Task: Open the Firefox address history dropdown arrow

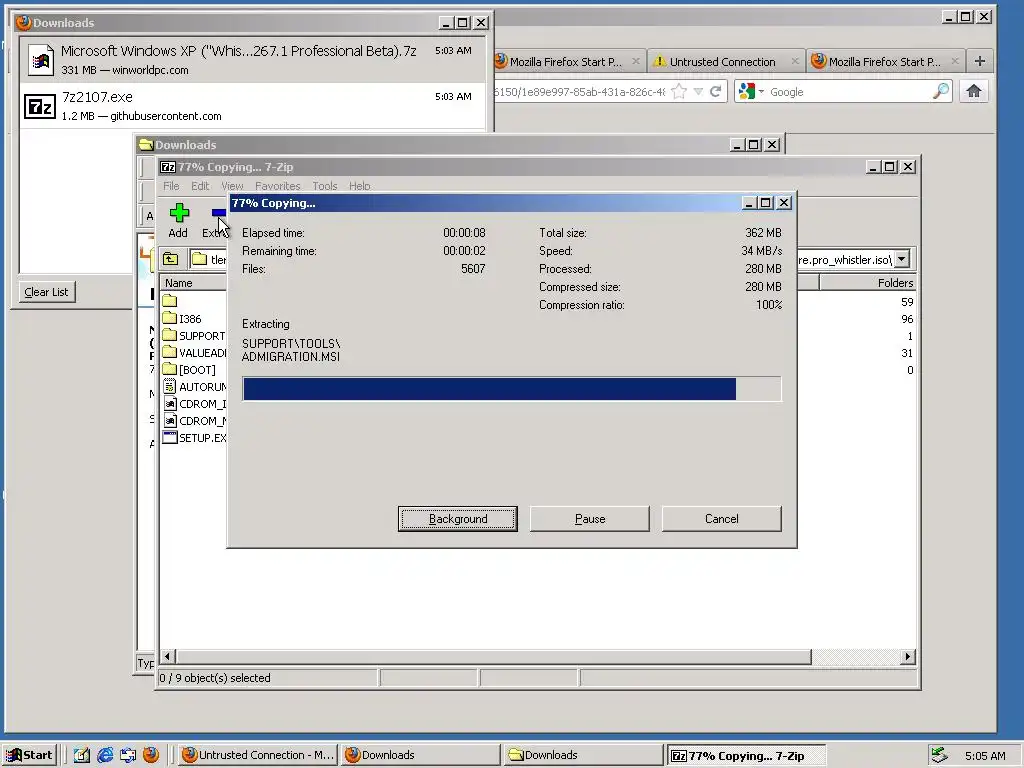Action: pos(698,91)
